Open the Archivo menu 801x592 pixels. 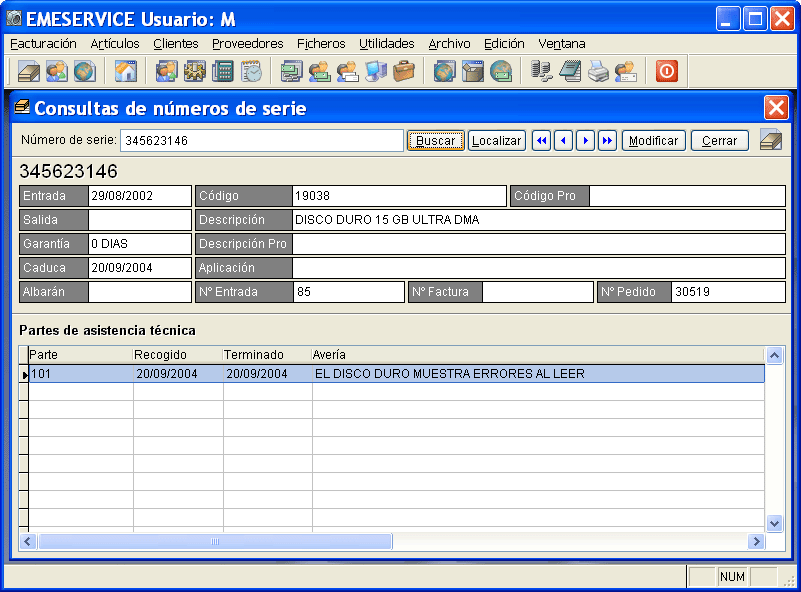(450, 44)
